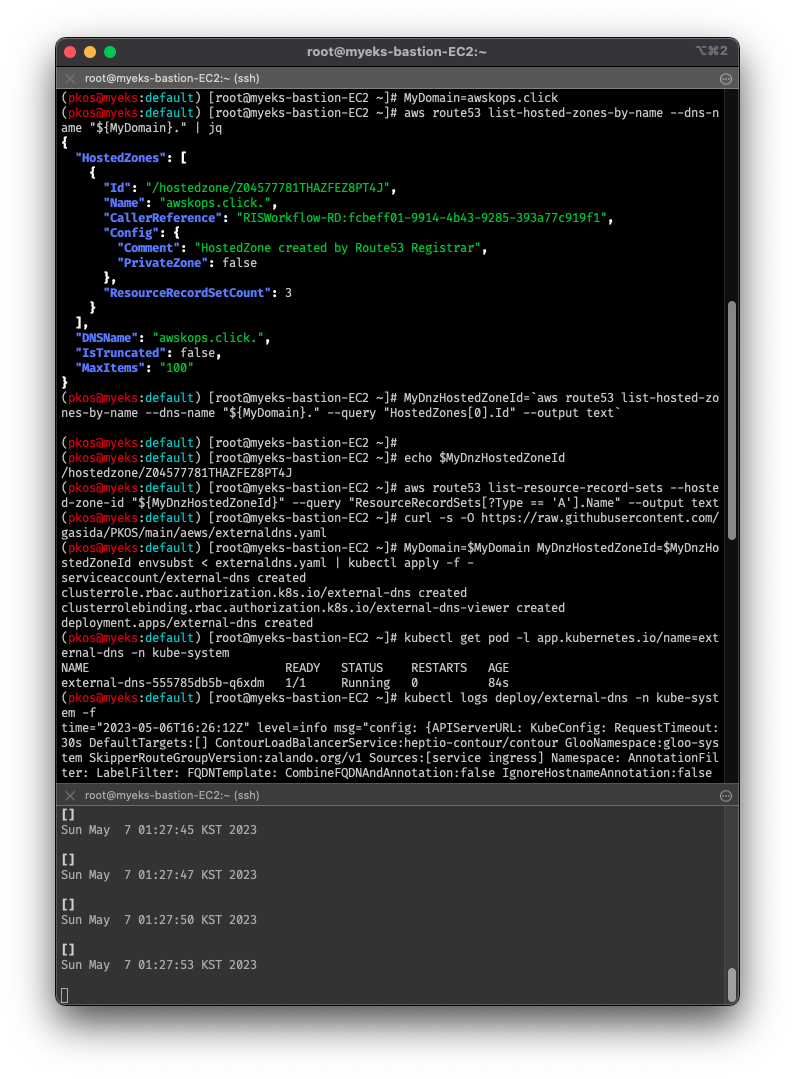795x1079 pixels.
Task: Click pod name external-dns-555785db5b-q6xdm
Action: click(162, 683)
